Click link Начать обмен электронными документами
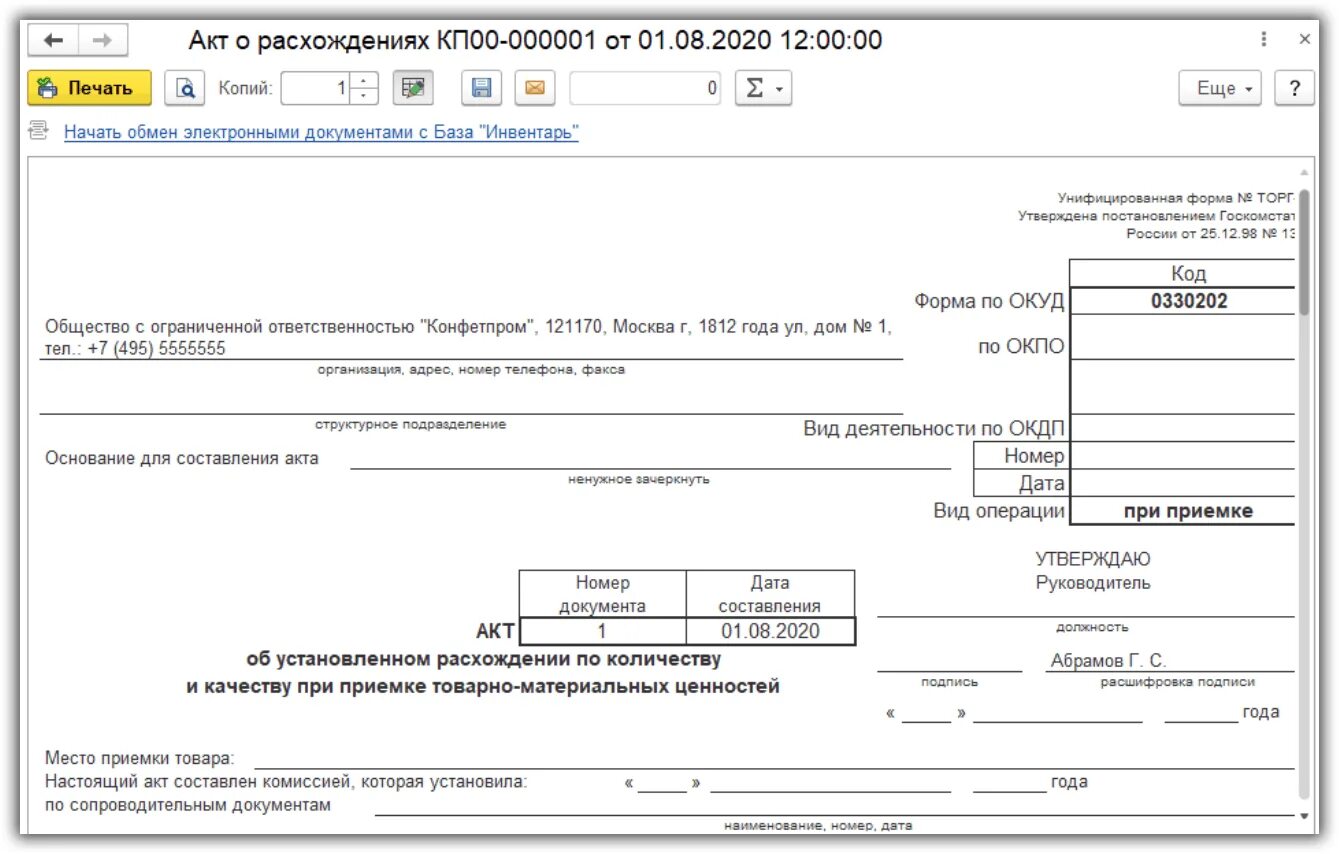This screenshot has width=1339, height=854. click(x=321, y=132)
